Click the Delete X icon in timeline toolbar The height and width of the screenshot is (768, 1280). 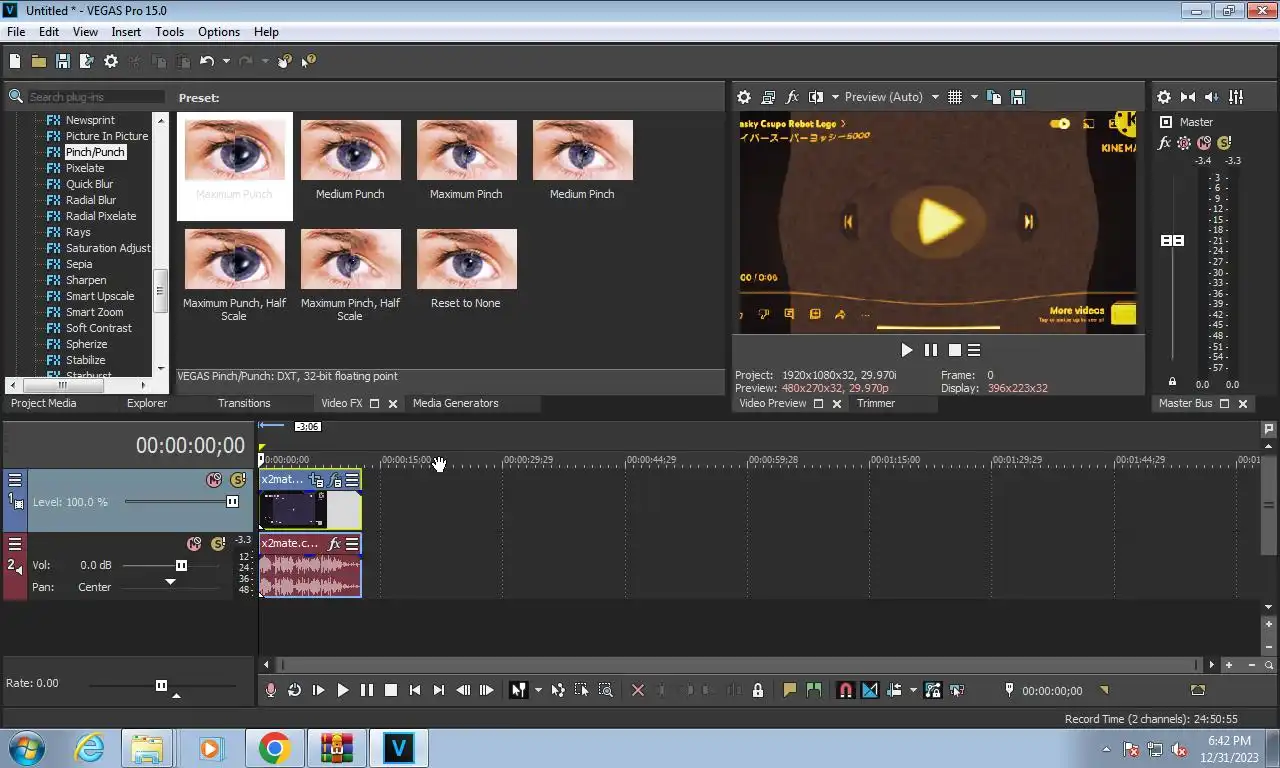pyautogui.click(x=638, y=690)
